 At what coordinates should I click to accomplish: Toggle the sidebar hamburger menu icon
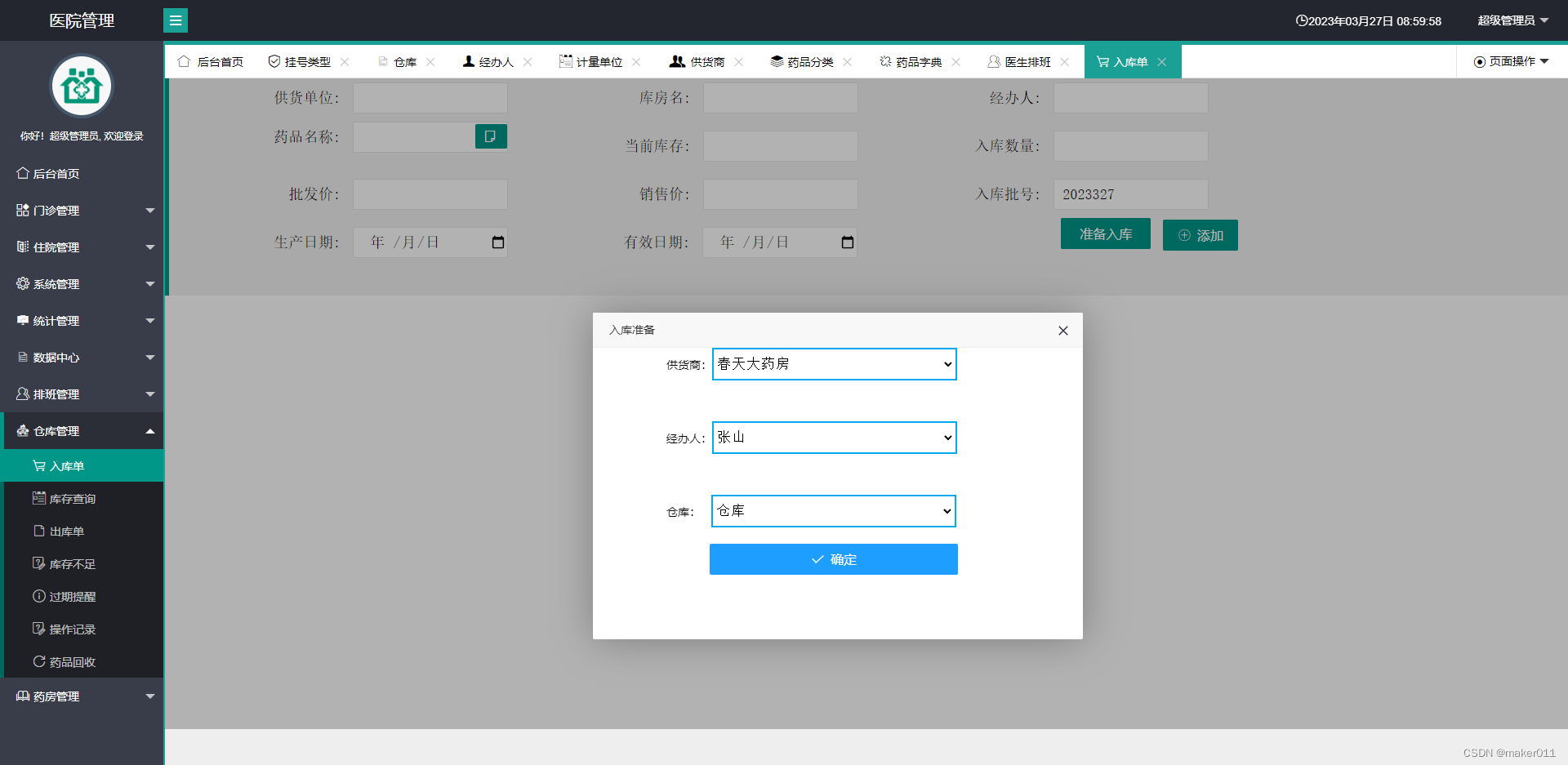(x=176, y=20)
